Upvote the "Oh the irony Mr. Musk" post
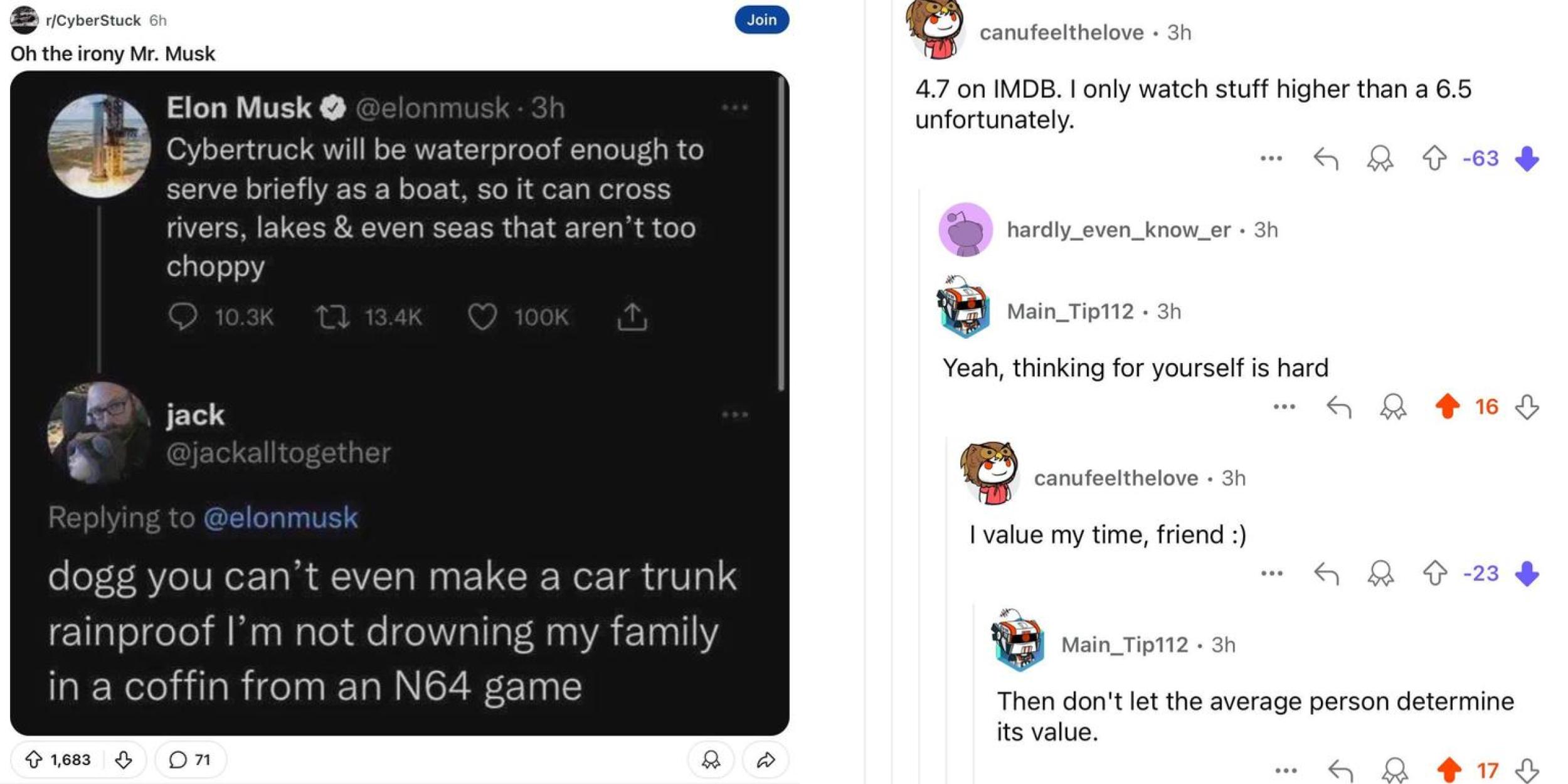 [x=33, y=760]
